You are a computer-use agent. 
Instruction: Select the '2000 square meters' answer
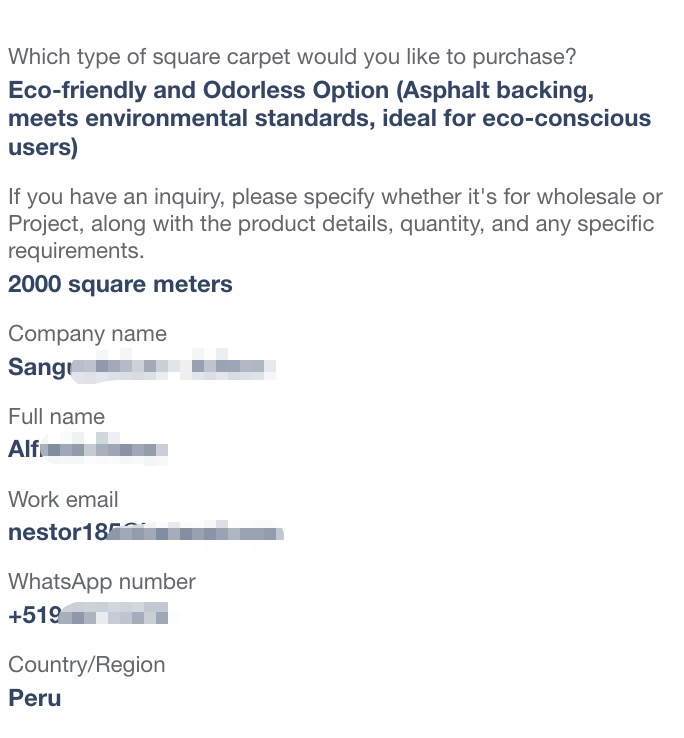[120, 284]
